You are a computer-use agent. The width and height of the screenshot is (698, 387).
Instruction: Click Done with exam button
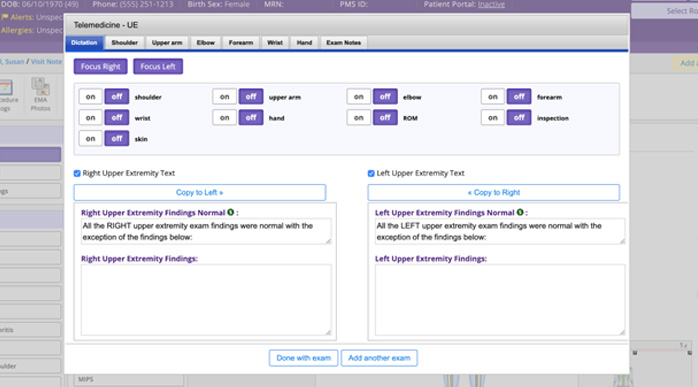304,358
